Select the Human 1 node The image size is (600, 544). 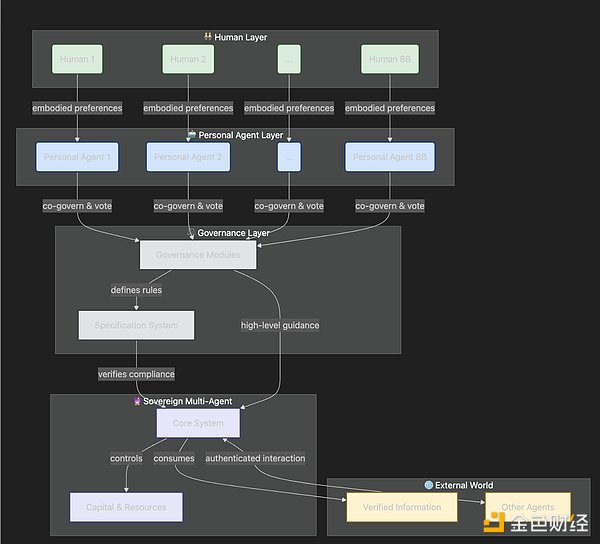click(77, 59)
